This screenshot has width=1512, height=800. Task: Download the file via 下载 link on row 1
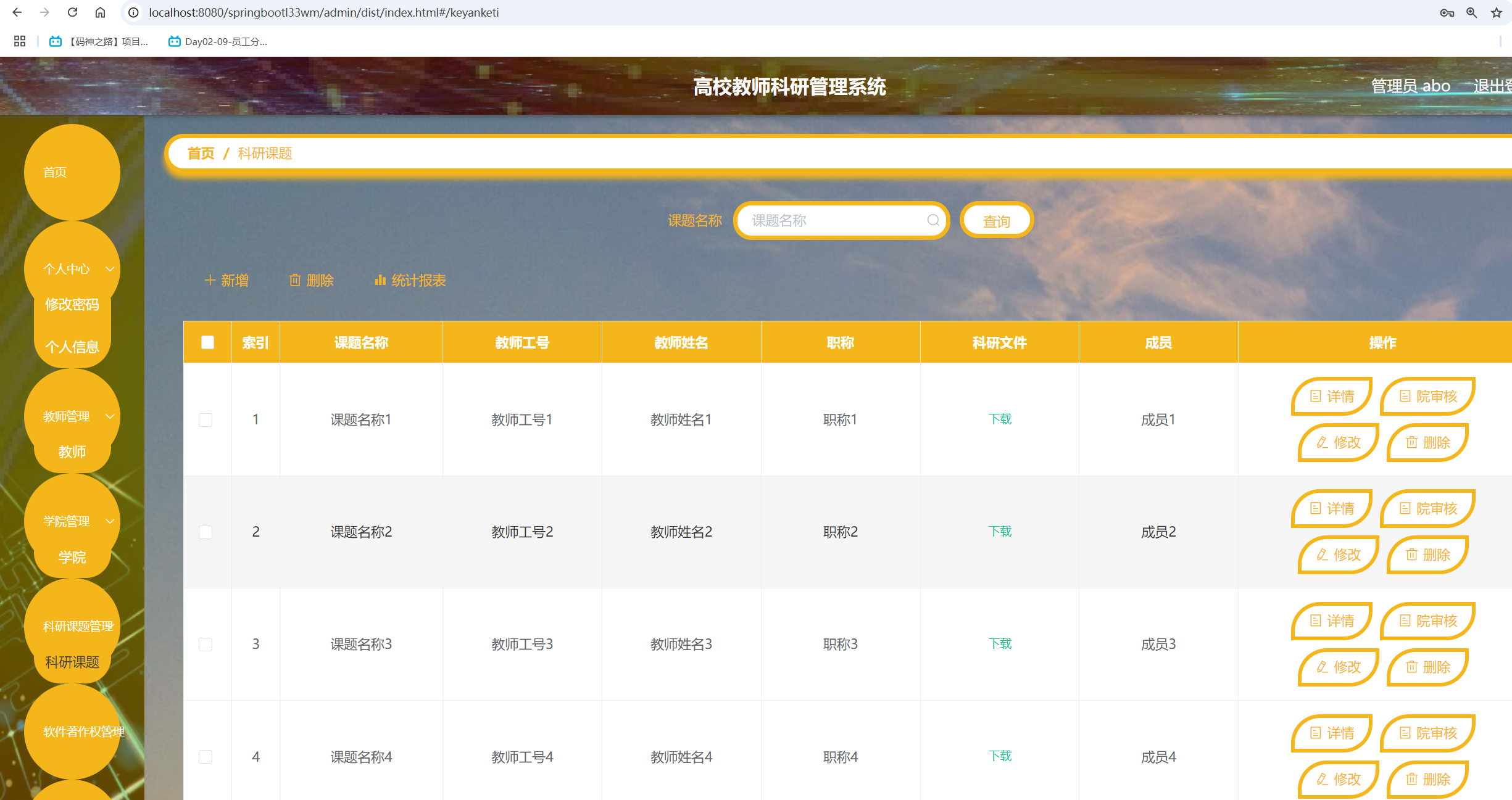click(999, 419)
